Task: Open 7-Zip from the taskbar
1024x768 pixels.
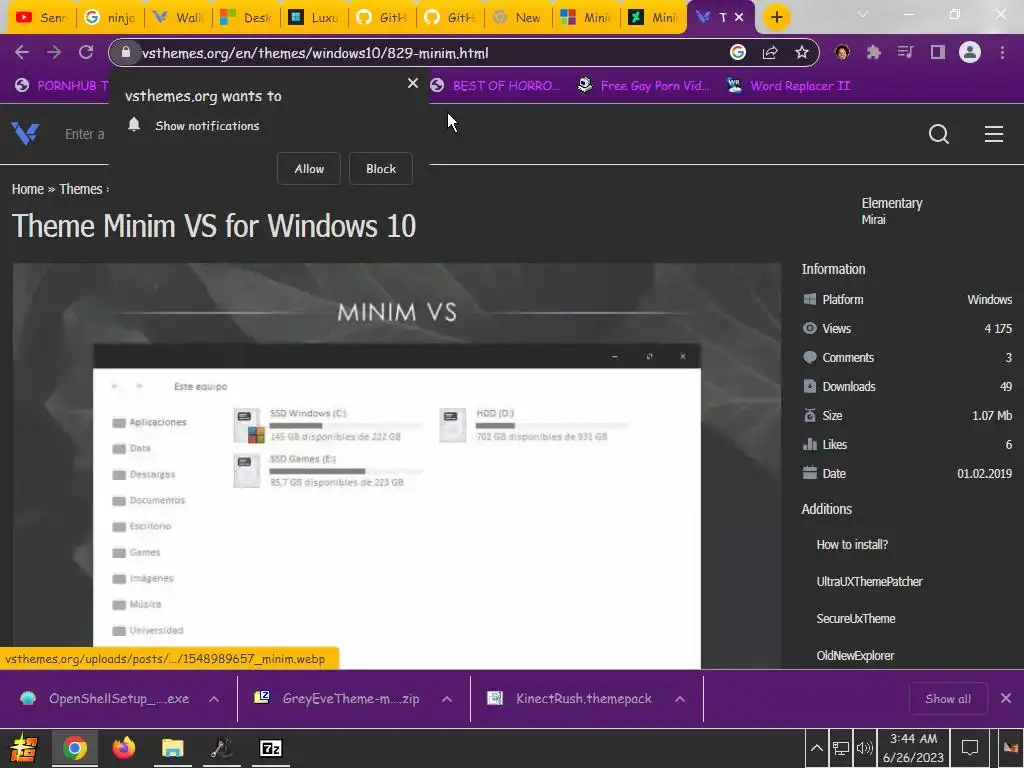Action: coord(270,748)
